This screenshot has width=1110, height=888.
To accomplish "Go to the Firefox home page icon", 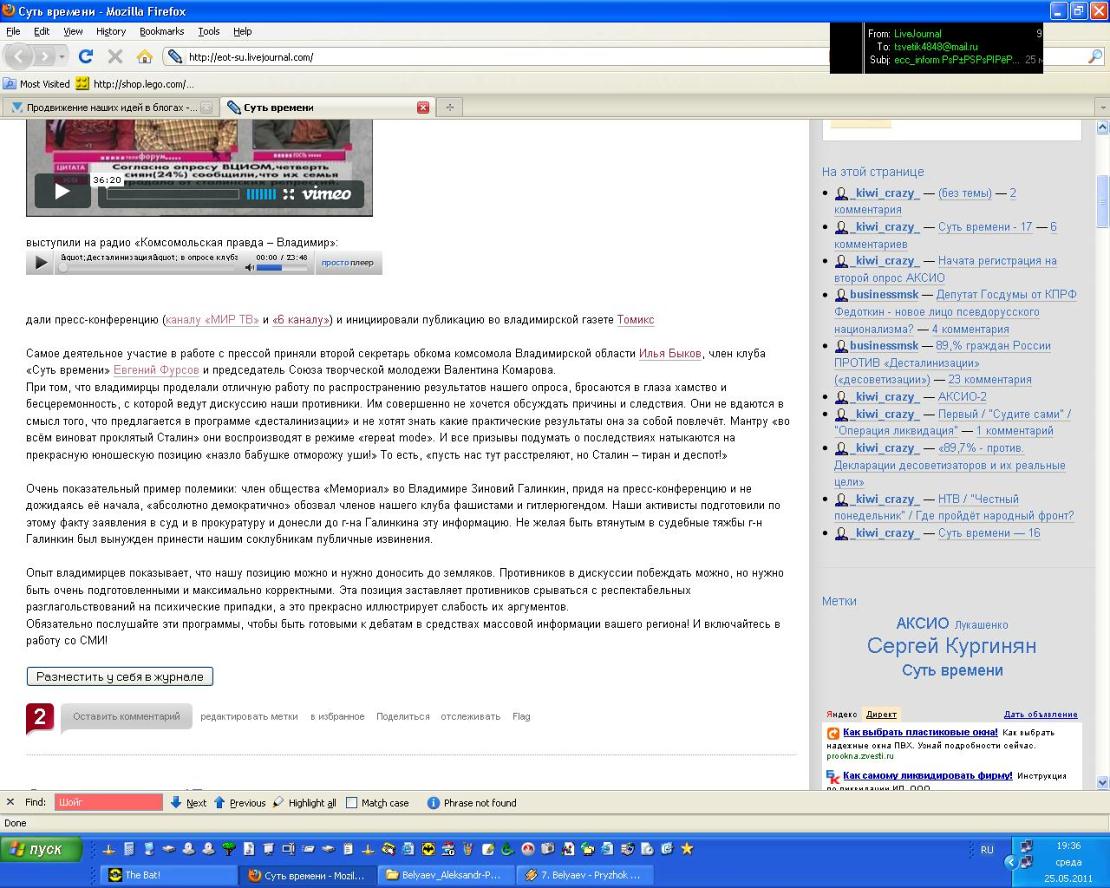I will [143, 57].
